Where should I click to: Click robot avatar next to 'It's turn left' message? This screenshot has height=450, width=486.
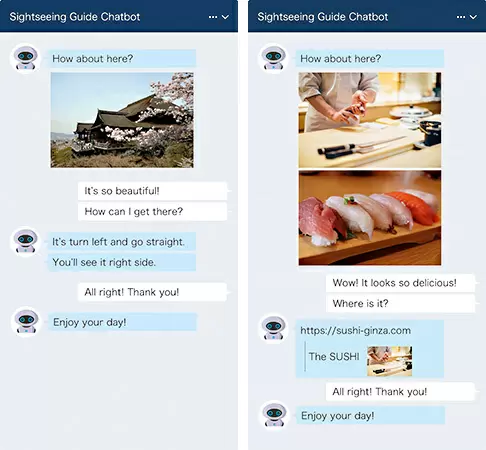(x=26, y=241)
